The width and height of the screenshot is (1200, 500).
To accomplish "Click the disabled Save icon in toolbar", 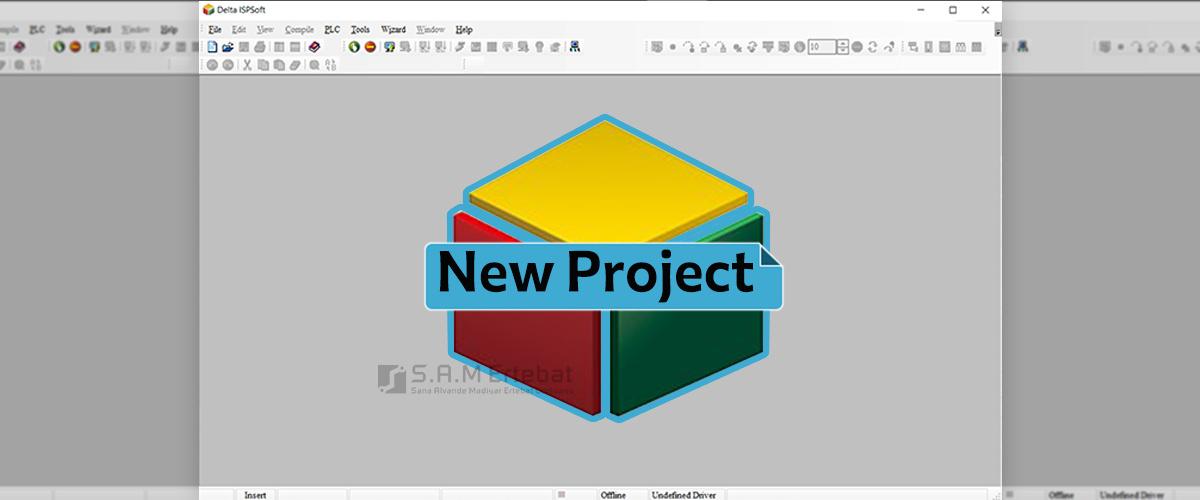I will tap(244, 47).
